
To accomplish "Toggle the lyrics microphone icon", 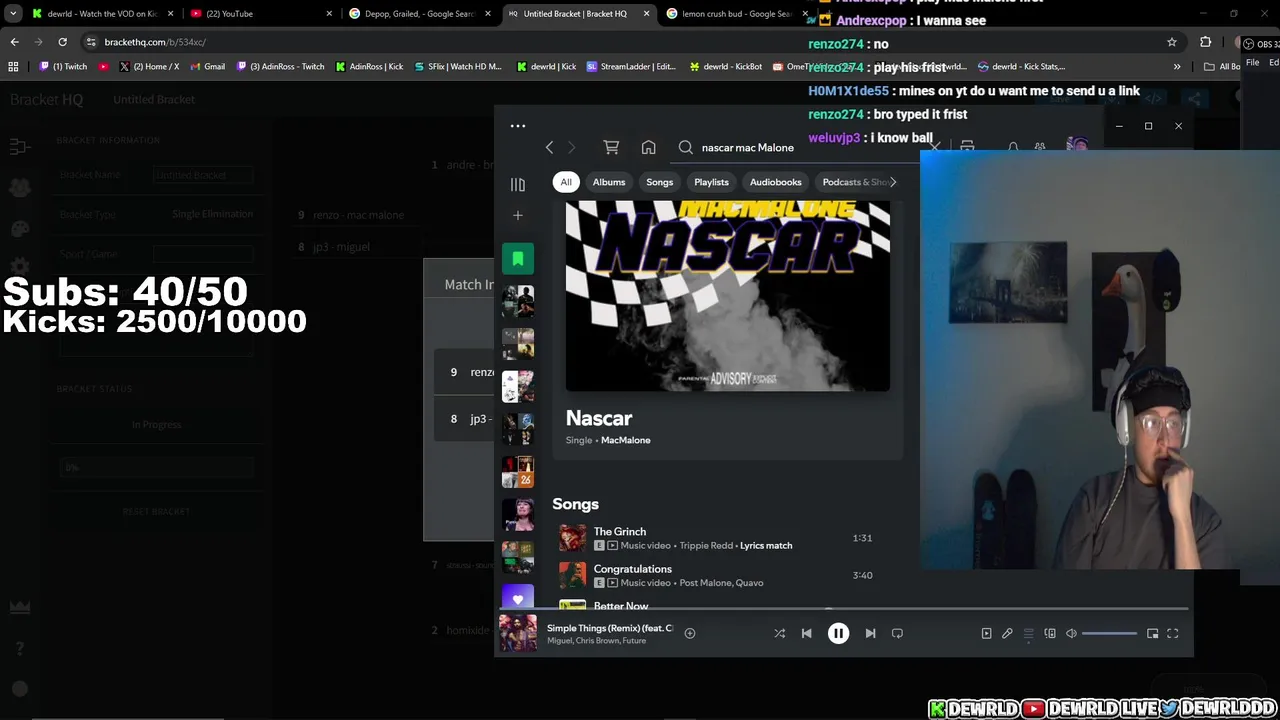I will (1007, 633).
